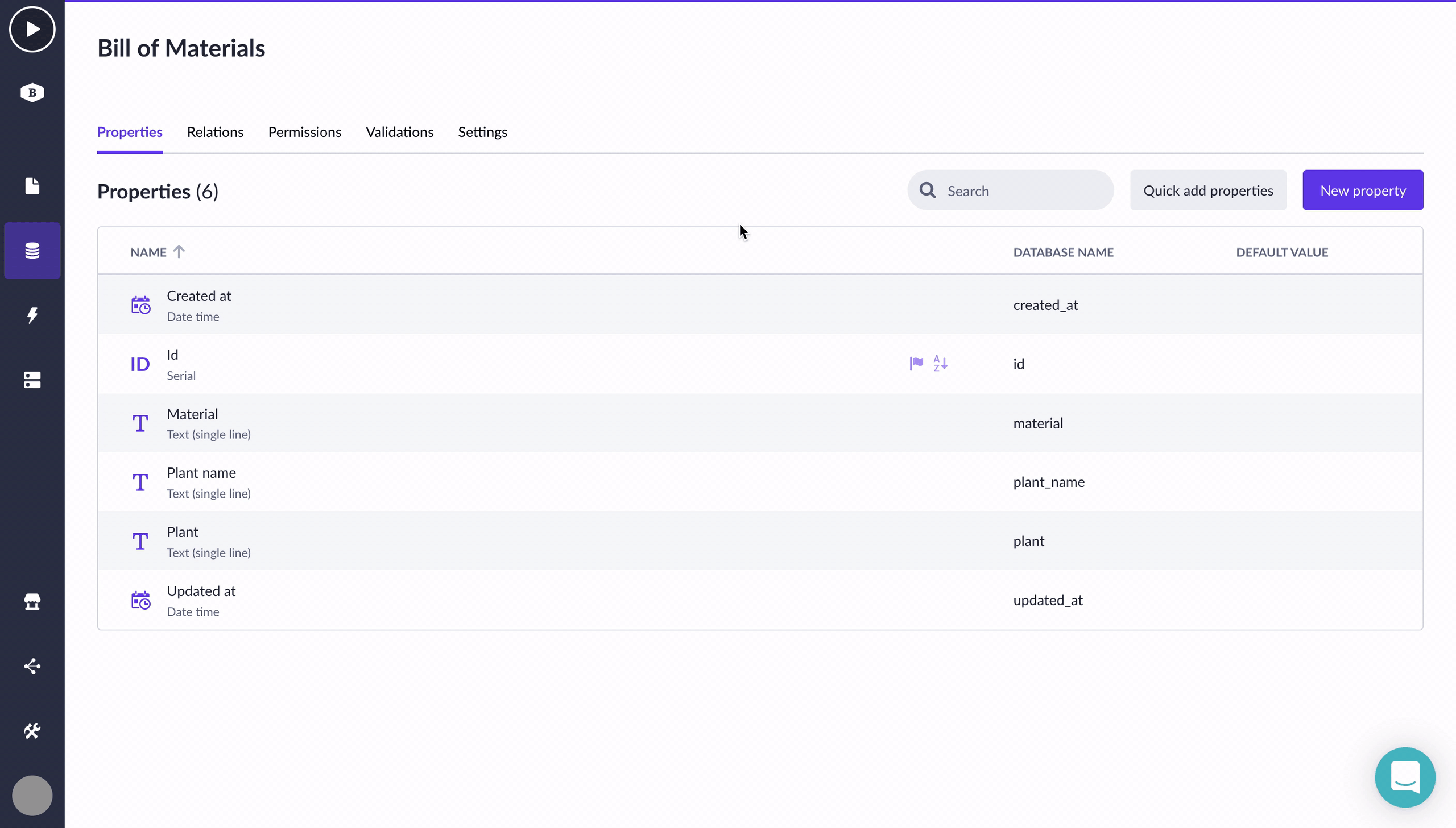Click the flag icon on Id row
The height and width of the screenshot is (828, 1456).
pyautogui.click(x=916, y=363)
